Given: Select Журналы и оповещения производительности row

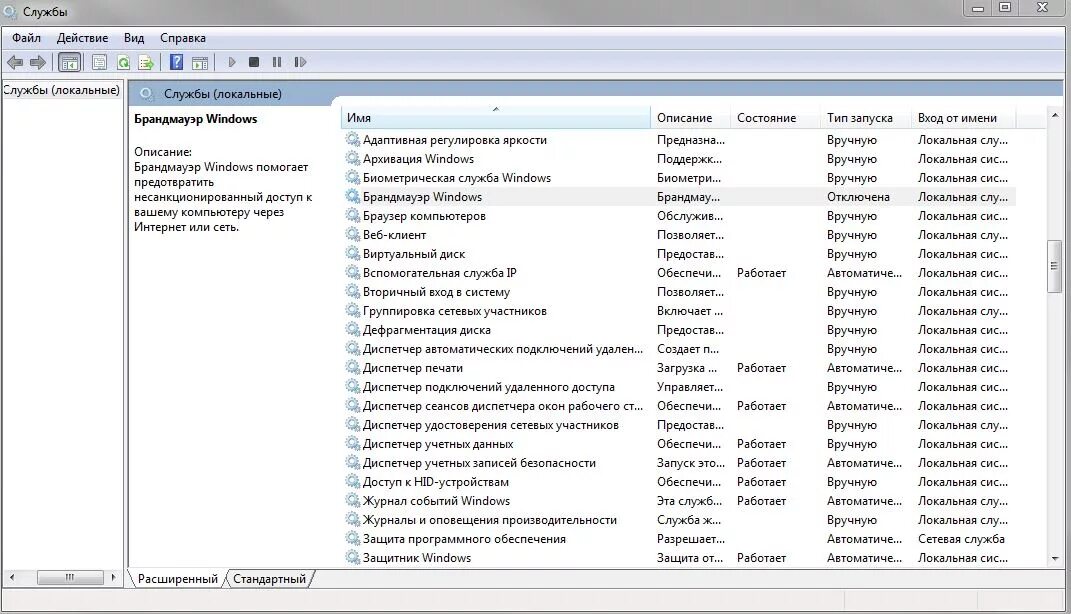Looking at the screenshot, I should pyautogui.click(x=680, y=520).
